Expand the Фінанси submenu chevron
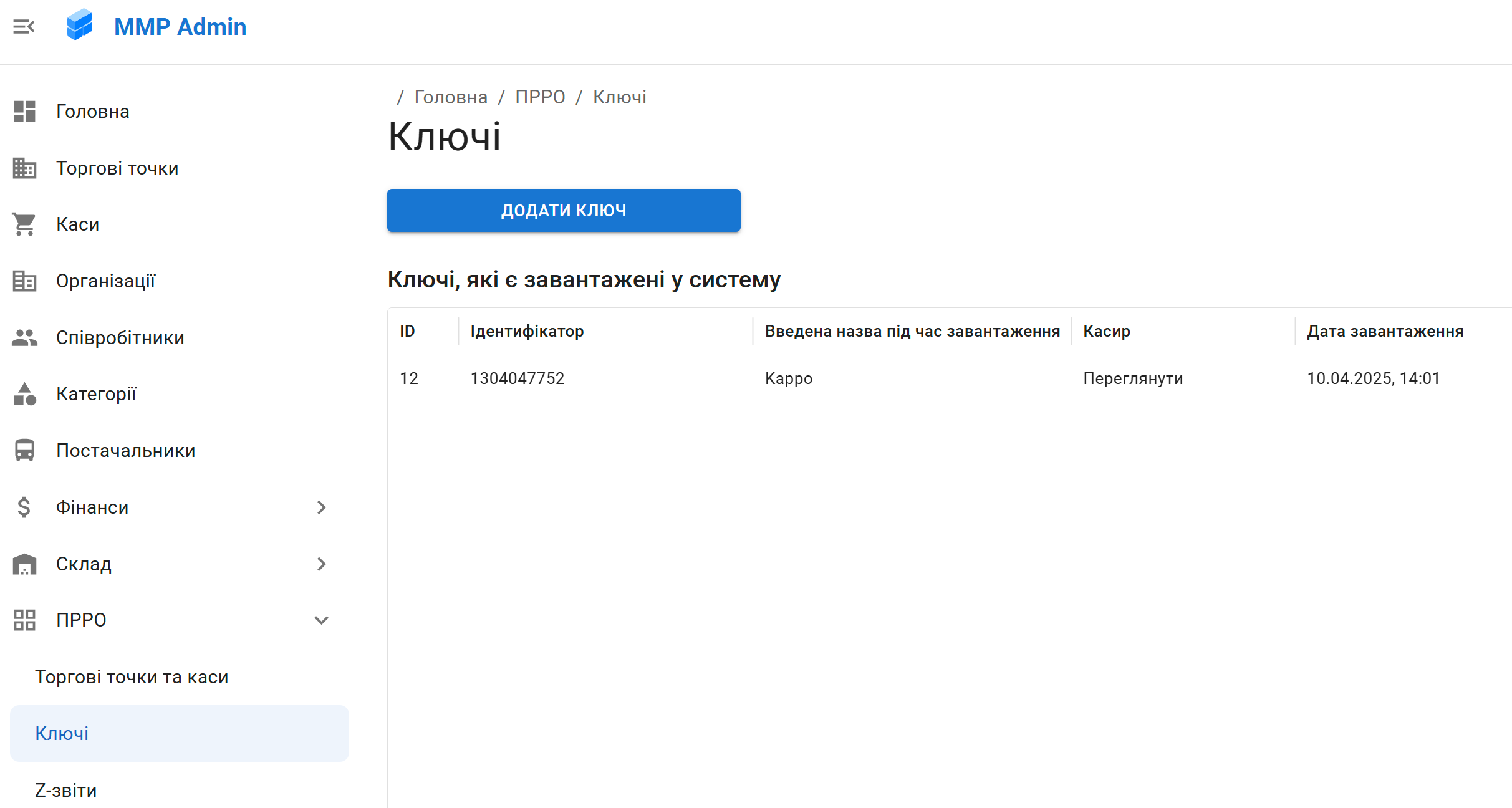Viewport: 1512px width, 808px height. [321, 507]
